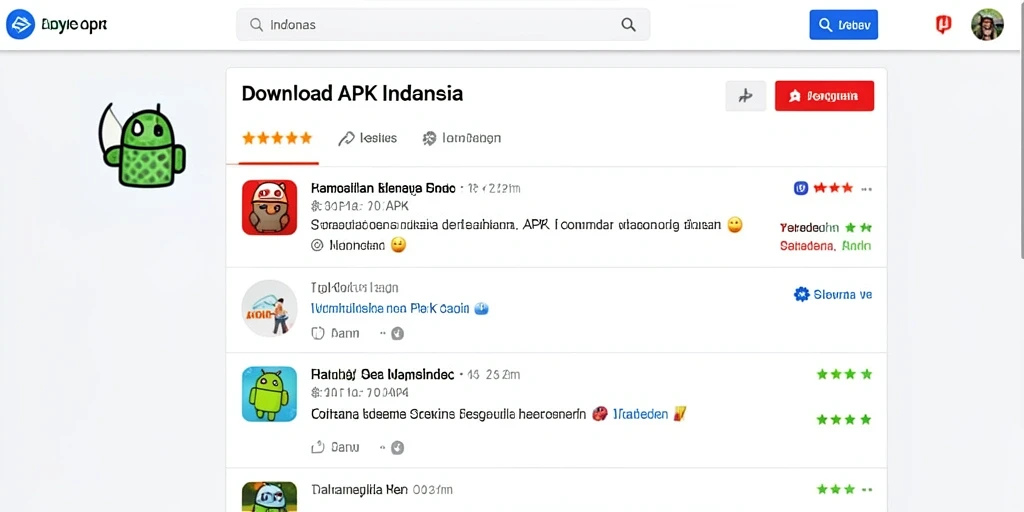Click the blue globe emoji in second row
The width and height of the screenshot is (1024, 512).
coord(481,308)
